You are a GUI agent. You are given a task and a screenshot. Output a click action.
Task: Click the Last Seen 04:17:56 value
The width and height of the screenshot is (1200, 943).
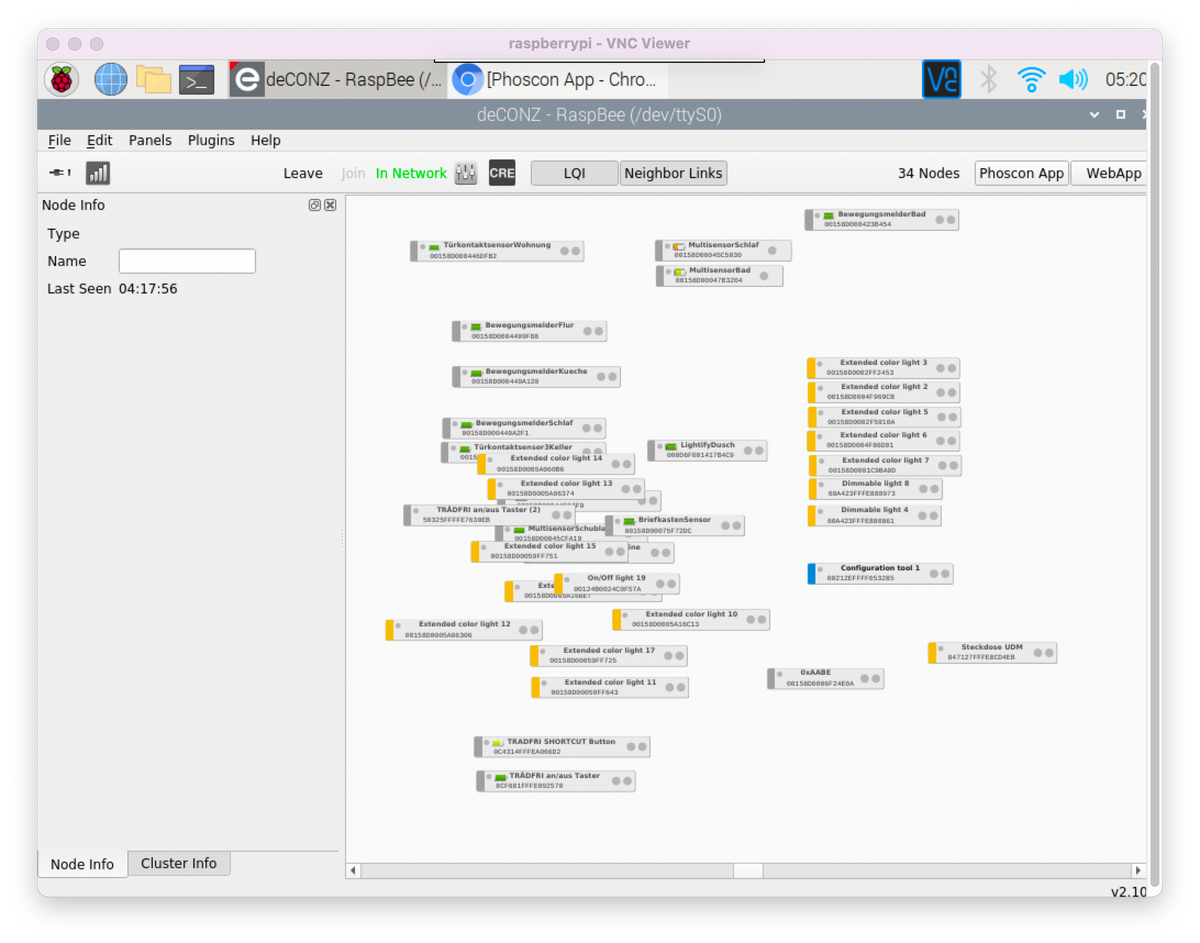pyautogui.click(x=148, y=289)
